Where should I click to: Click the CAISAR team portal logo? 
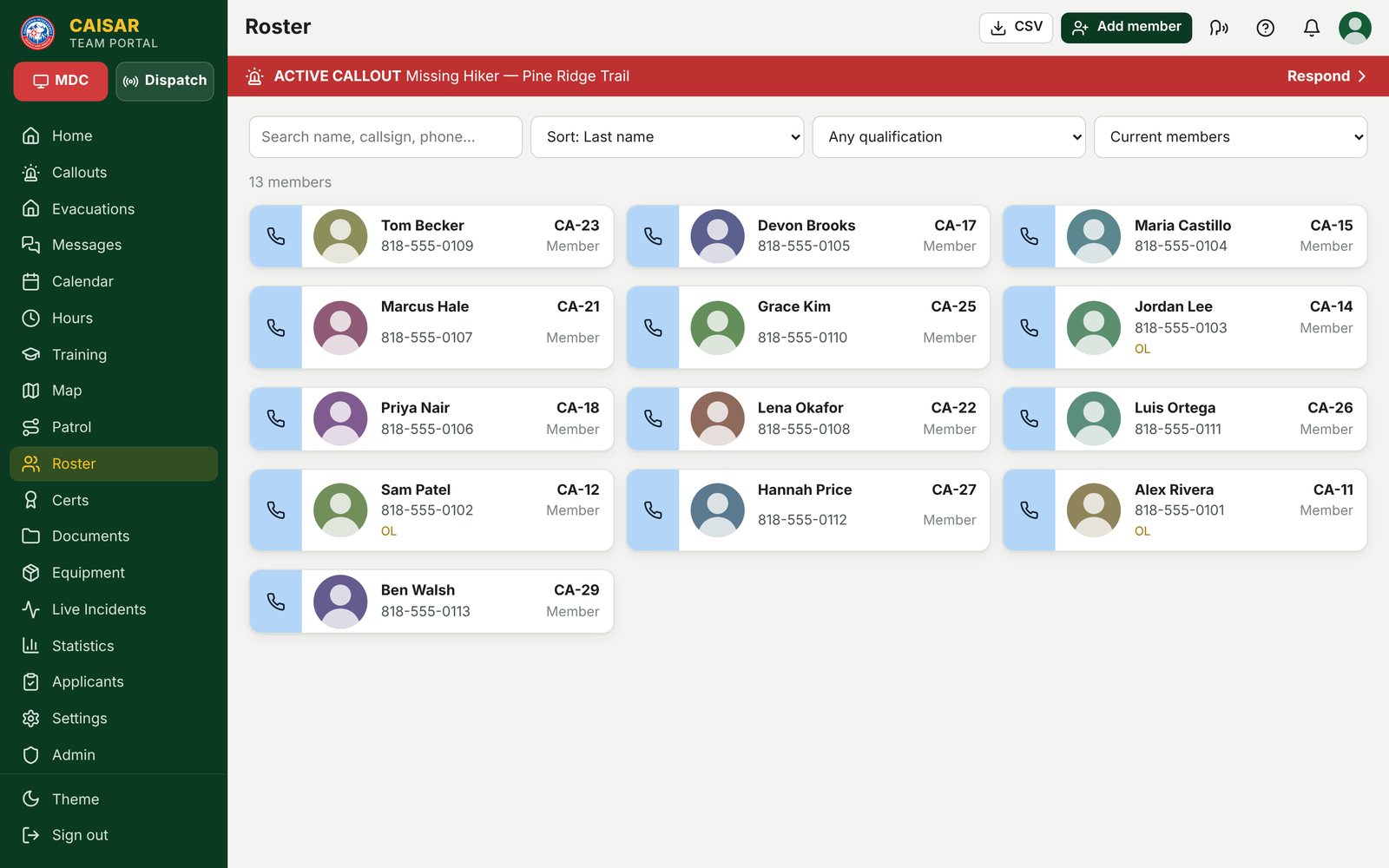37,33
